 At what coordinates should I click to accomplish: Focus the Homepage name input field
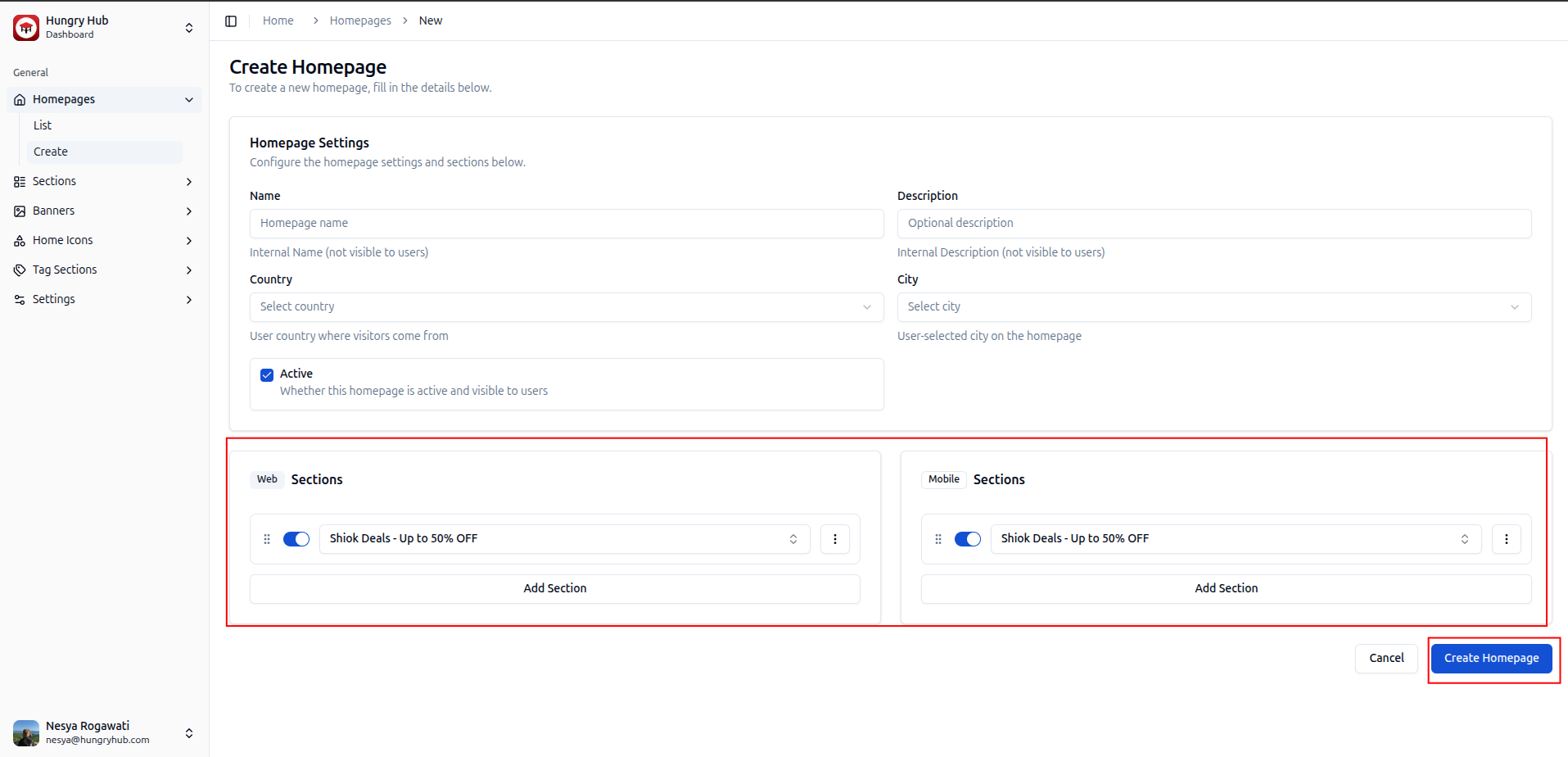[x=566, y=224]
